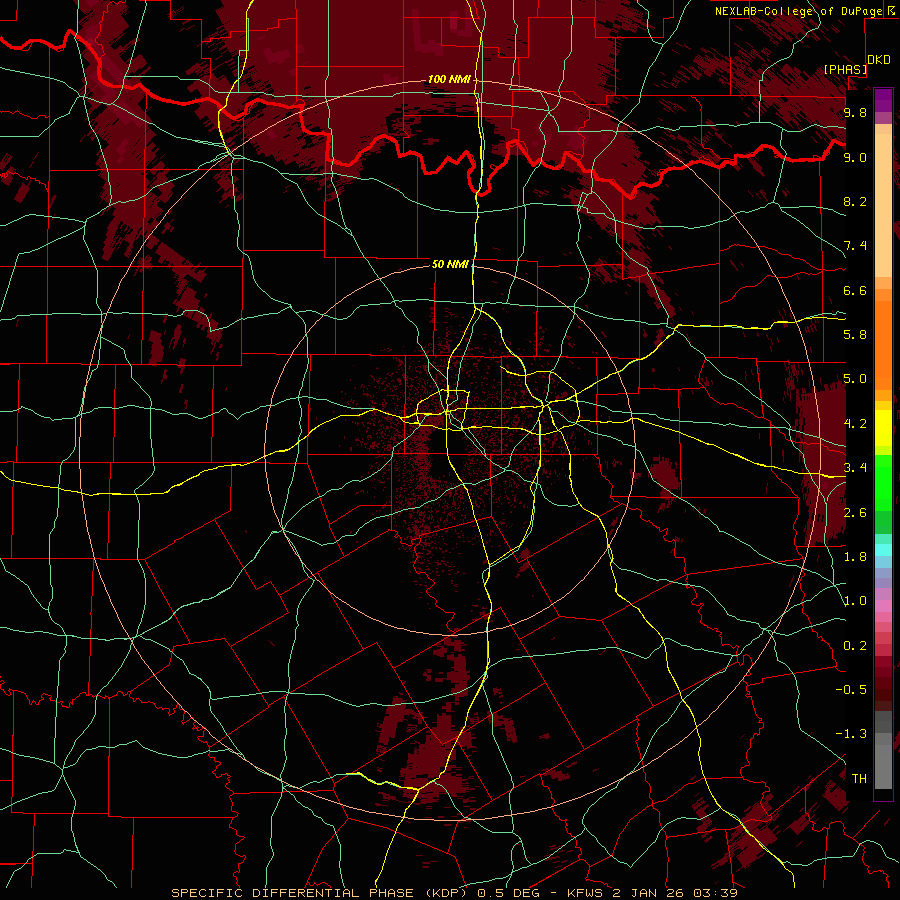Pick the yellow segment of the color bar
This screenshot has height=900, width=900.
[x=883, y=428]
